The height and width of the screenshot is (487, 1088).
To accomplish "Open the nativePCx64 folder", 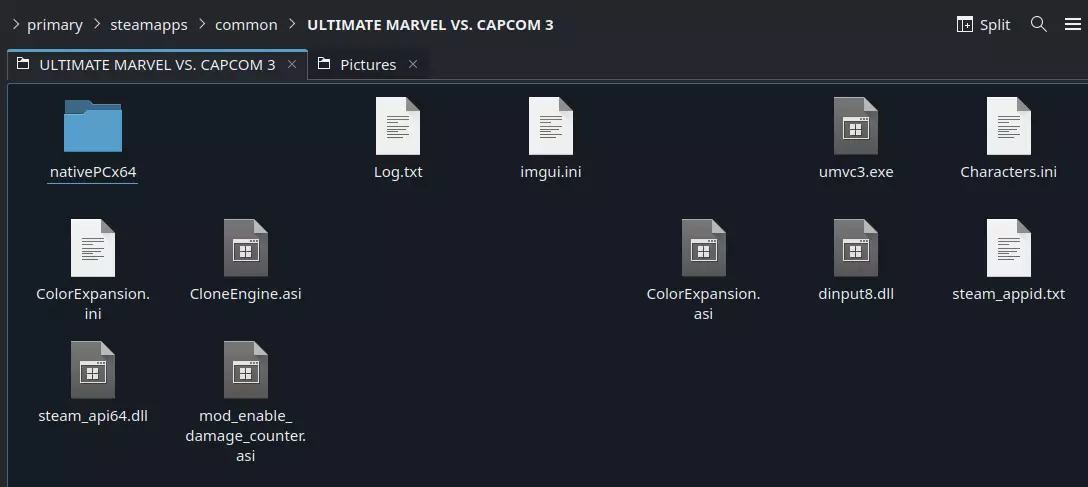I will [93, 127].
